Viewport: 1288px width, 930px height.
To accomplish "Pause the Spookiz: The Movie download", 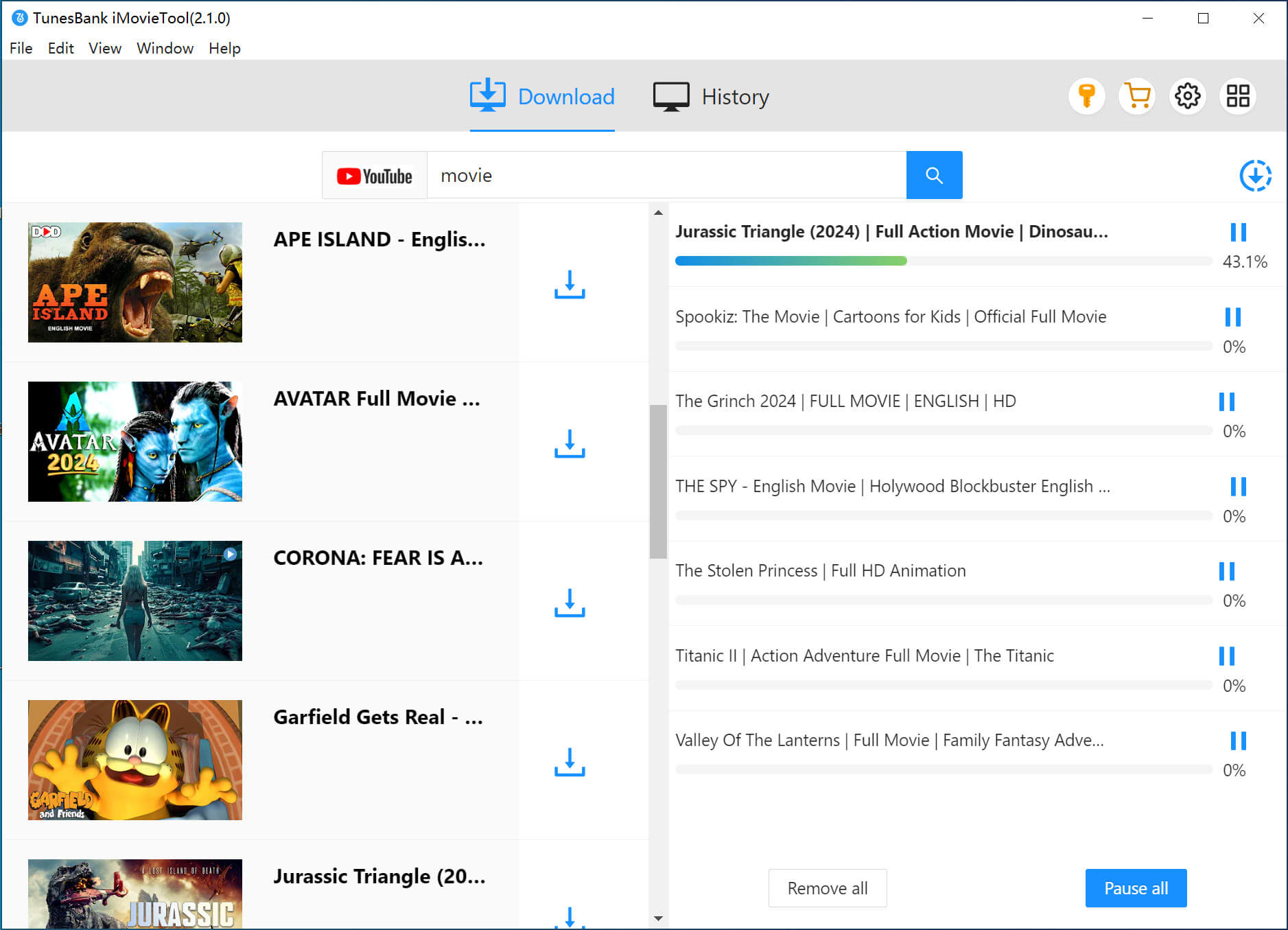I will click(1232, 317).
